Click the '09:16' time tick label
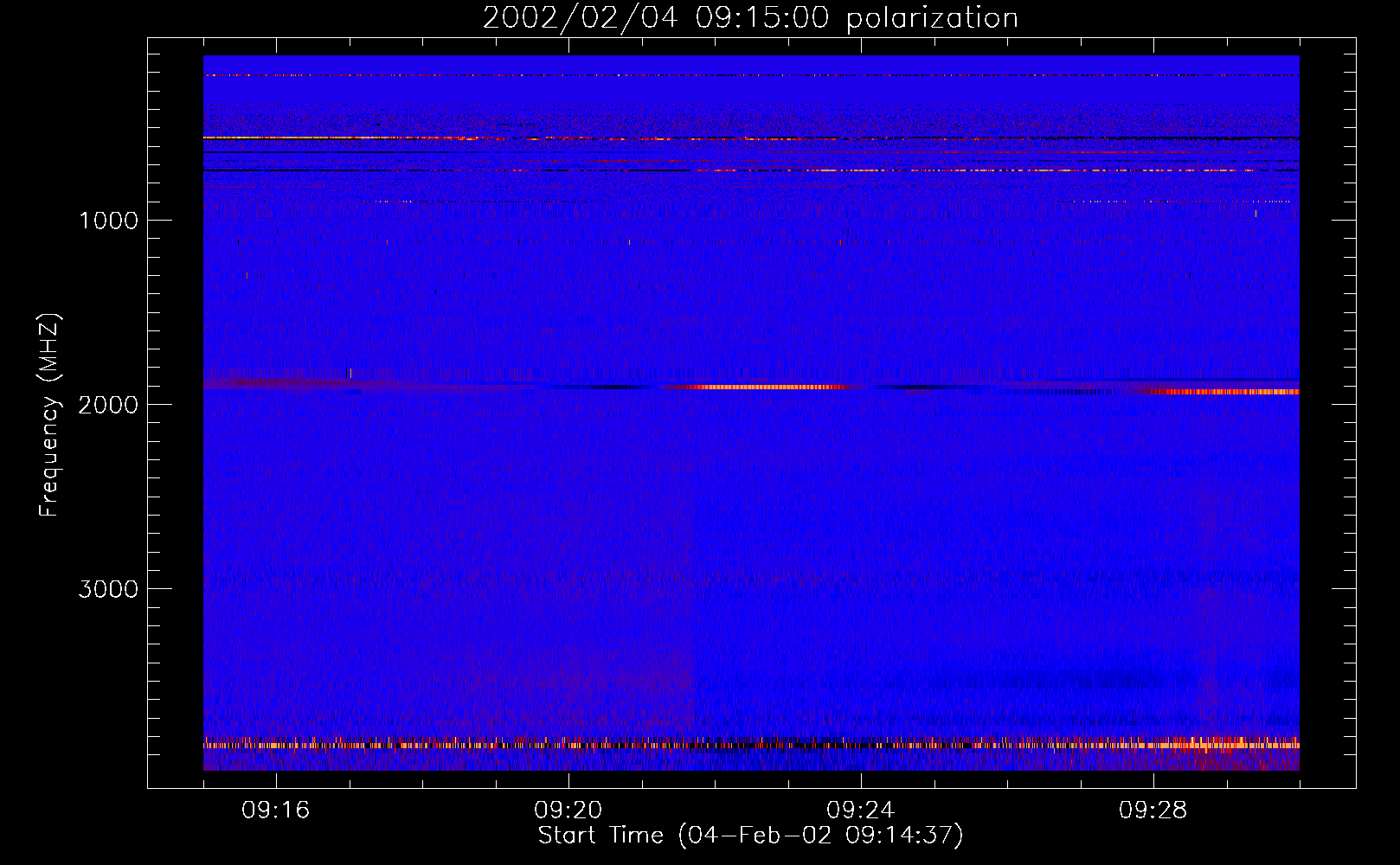This screenshot has height=865, width=1400. point(276,811)
